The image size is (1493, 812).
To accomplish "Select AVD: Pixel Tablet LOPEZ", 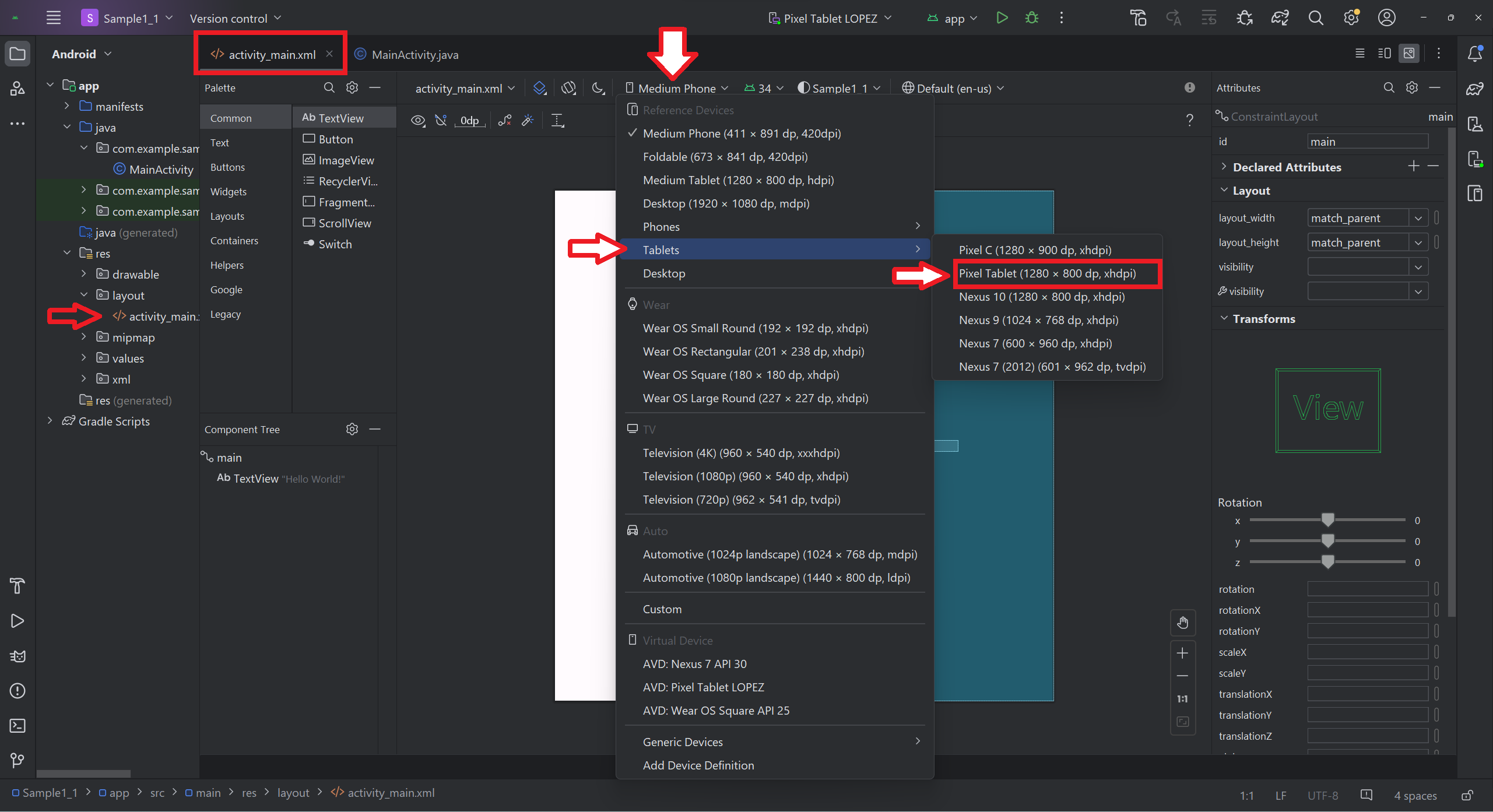I will 775,687.
